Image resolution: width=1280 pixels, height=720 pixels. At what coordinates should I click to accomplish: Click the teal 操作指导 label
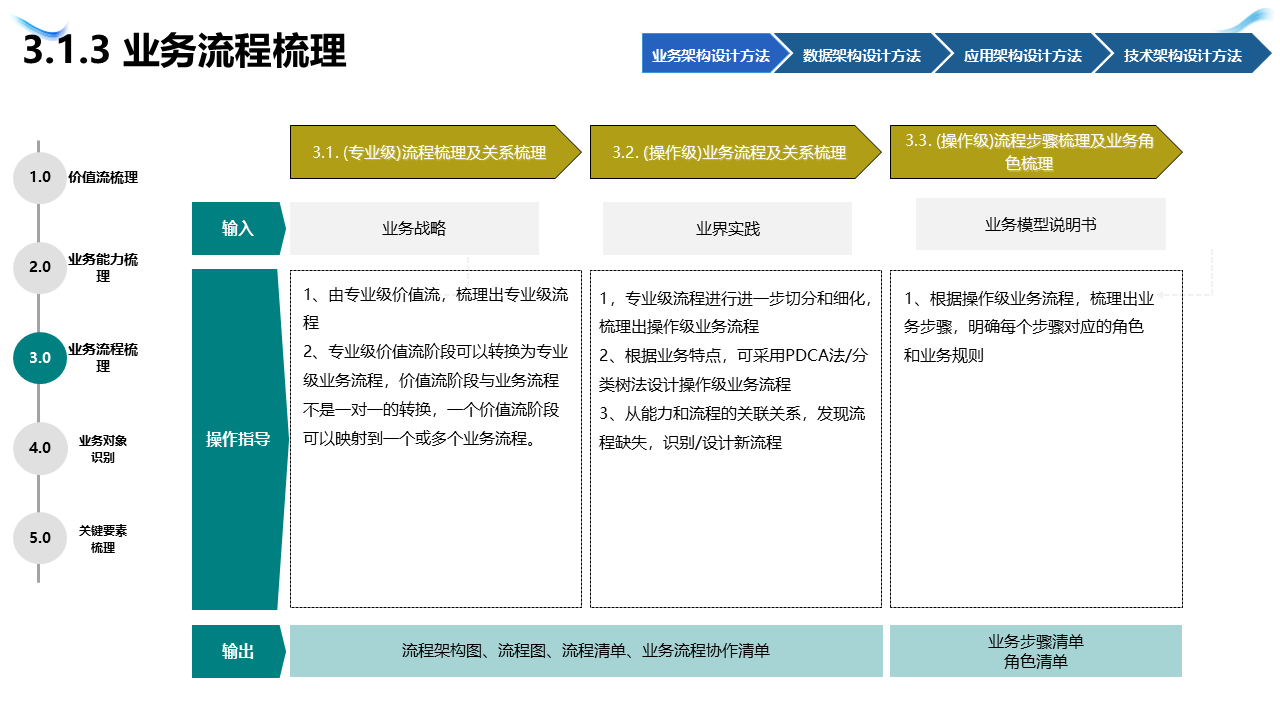238,439
